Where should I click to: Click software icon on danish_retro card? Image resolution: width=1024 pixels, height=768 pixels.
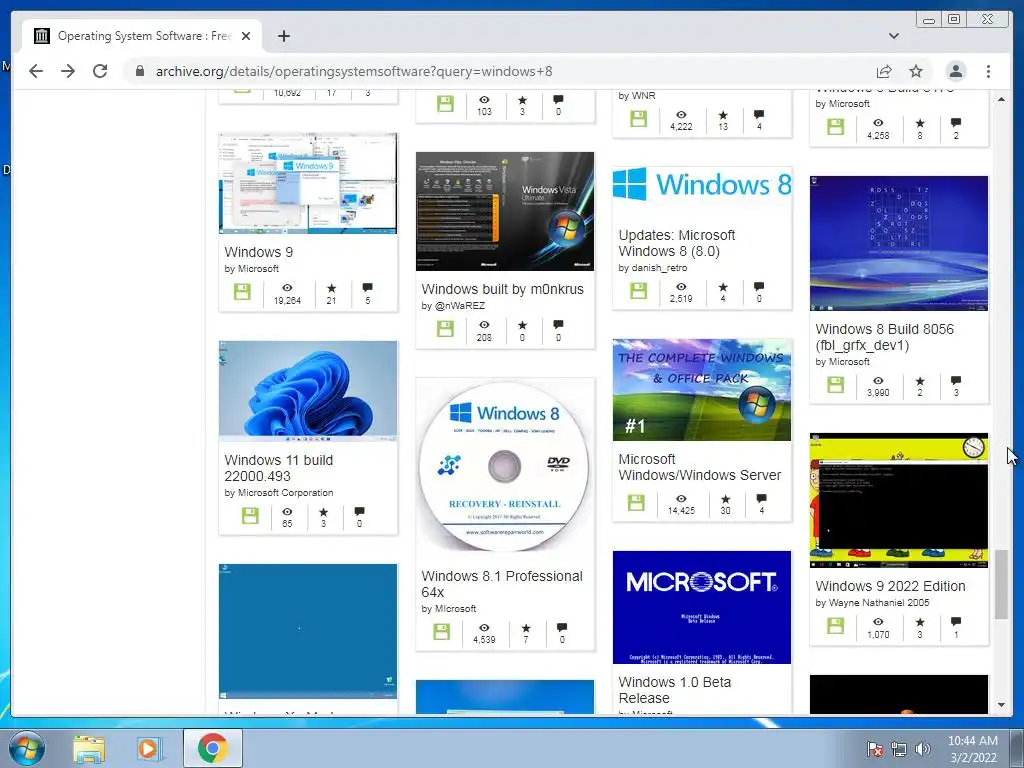pos(639,291)
